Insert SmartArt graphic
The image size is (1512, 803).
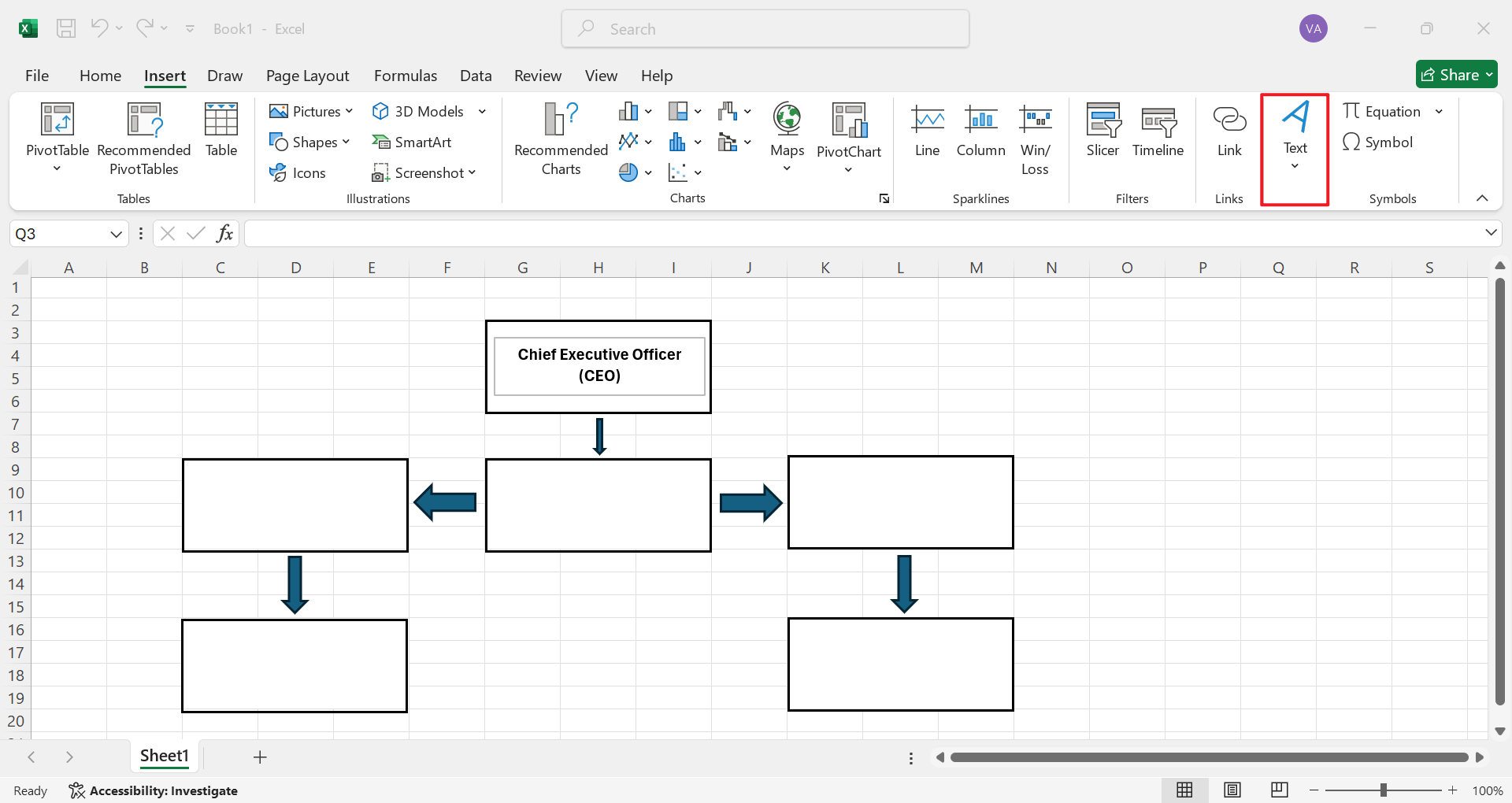tap(413, 142)
